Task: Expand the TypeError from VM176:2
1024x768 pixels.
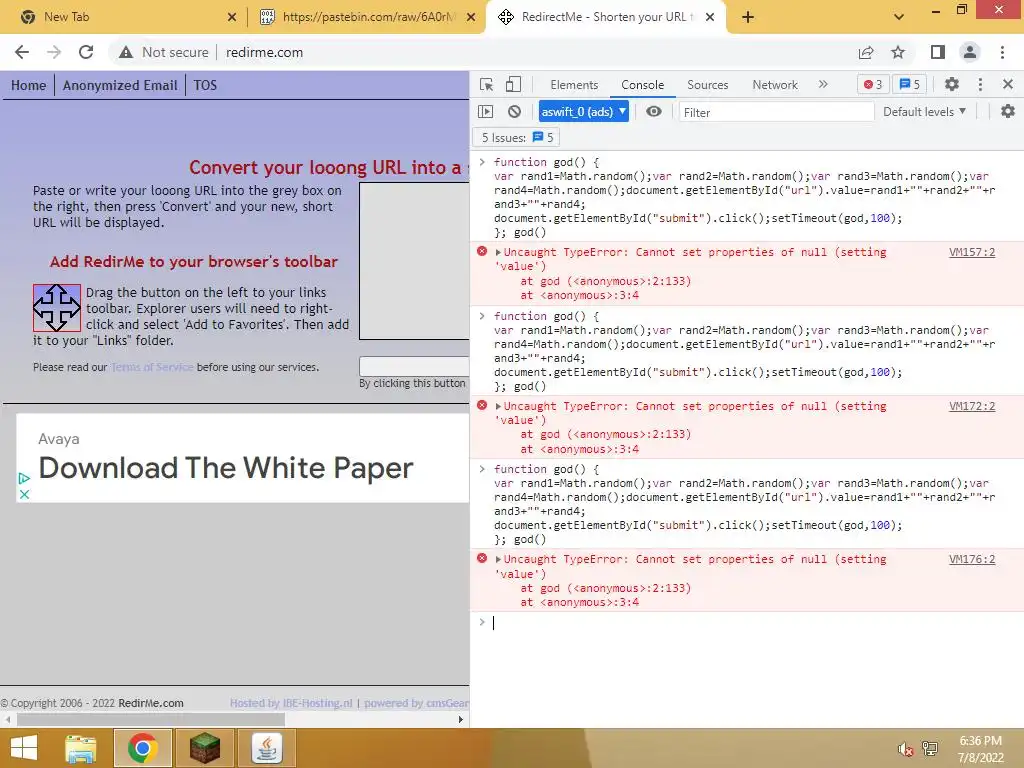Action: click(x=498, y=560)
